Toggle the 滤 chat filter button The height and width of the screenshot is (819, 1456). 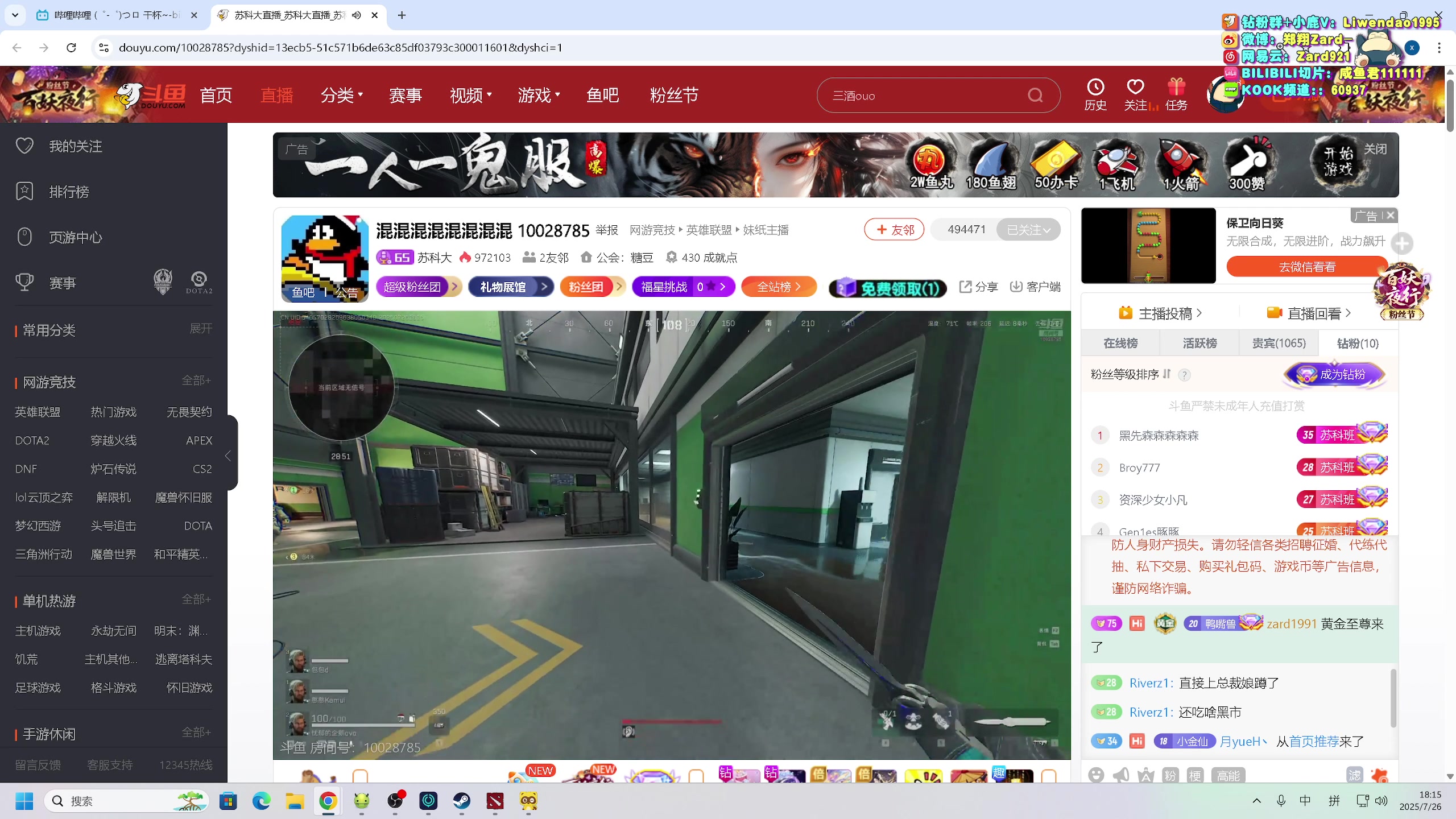point(1355,775)
